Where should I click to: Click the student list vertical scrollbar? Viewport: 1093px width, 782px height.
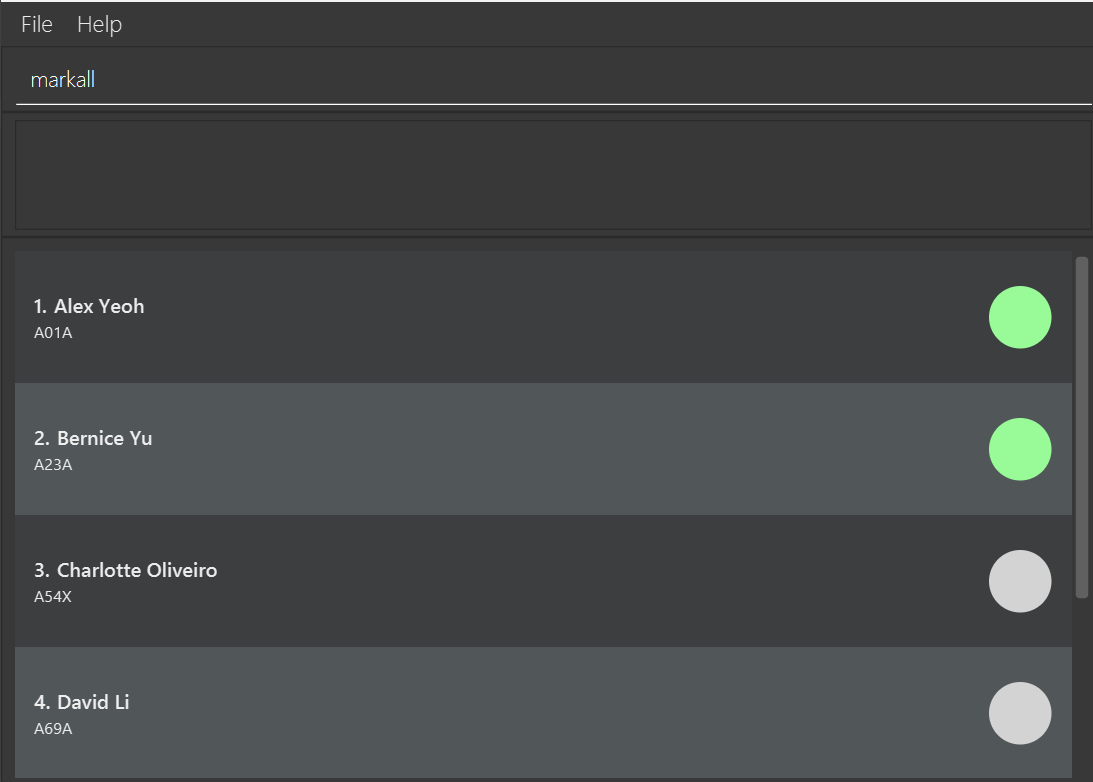1082,427
